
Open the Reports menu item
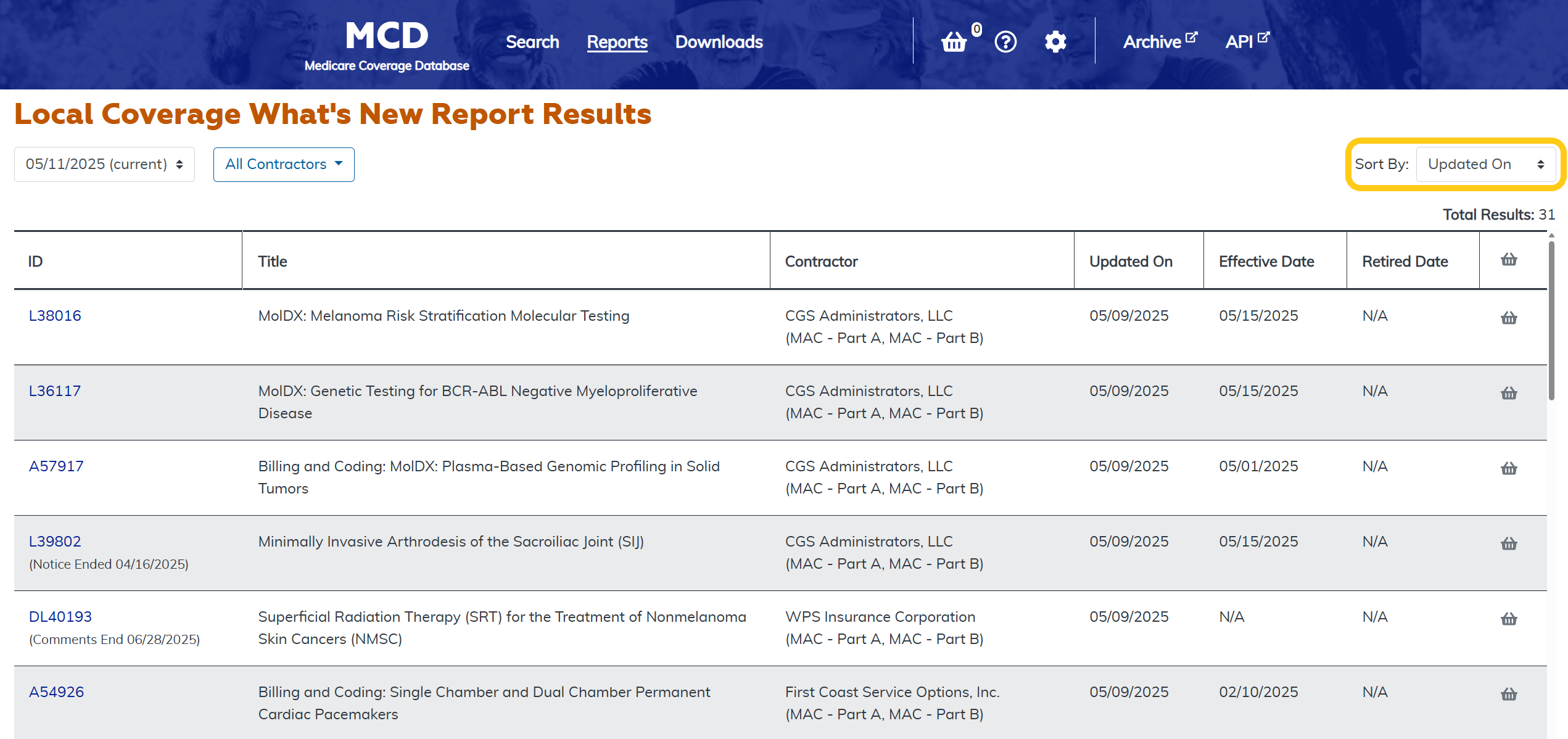click(617, 42)
